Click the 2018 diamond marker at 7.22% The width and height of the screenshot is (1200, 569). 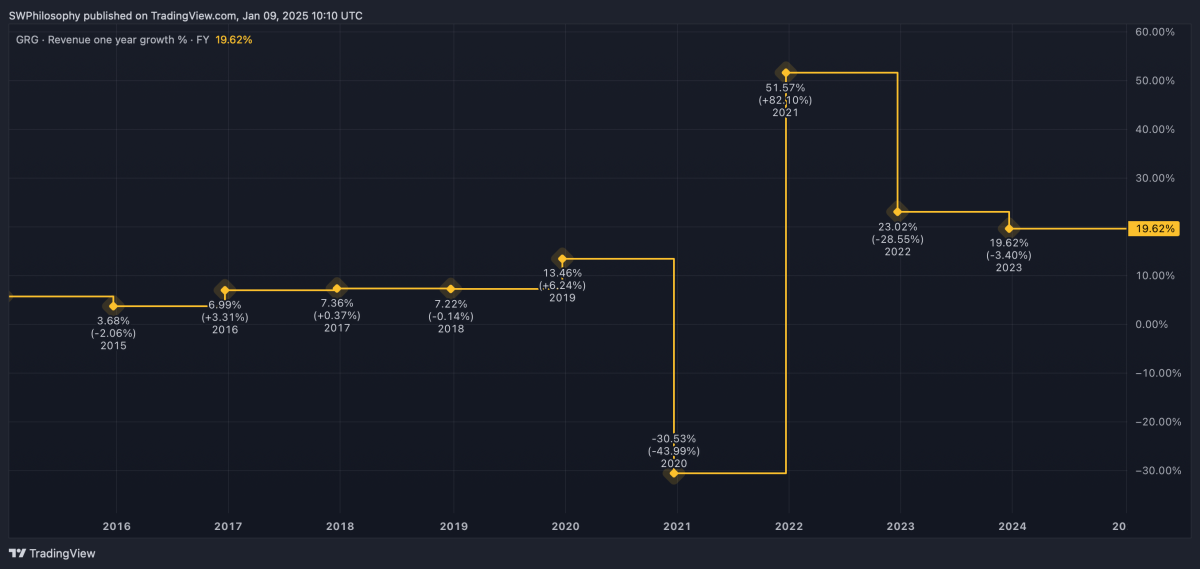(450, 289)
